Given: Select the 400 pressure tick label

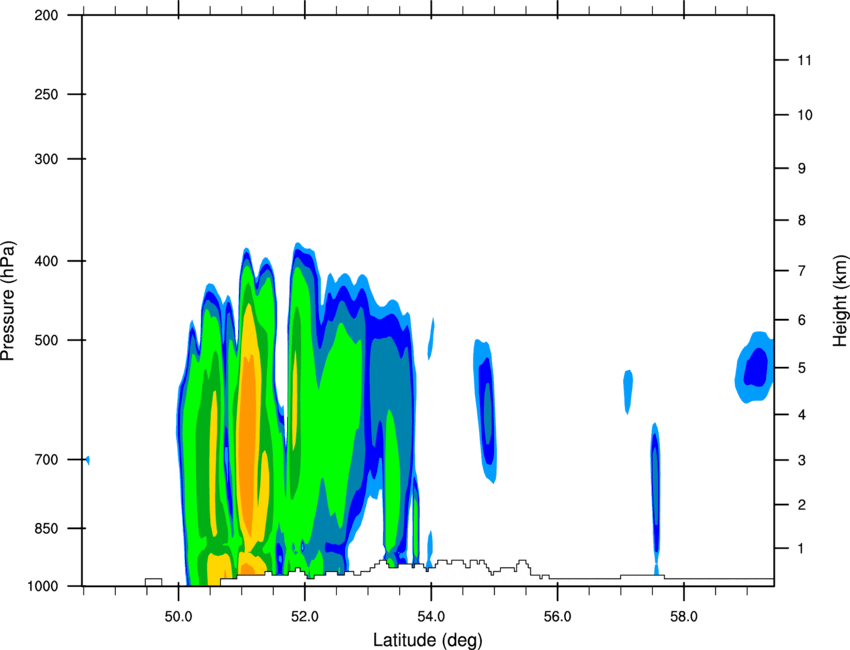Looking at the screenshot, I should tap(46, 261).
